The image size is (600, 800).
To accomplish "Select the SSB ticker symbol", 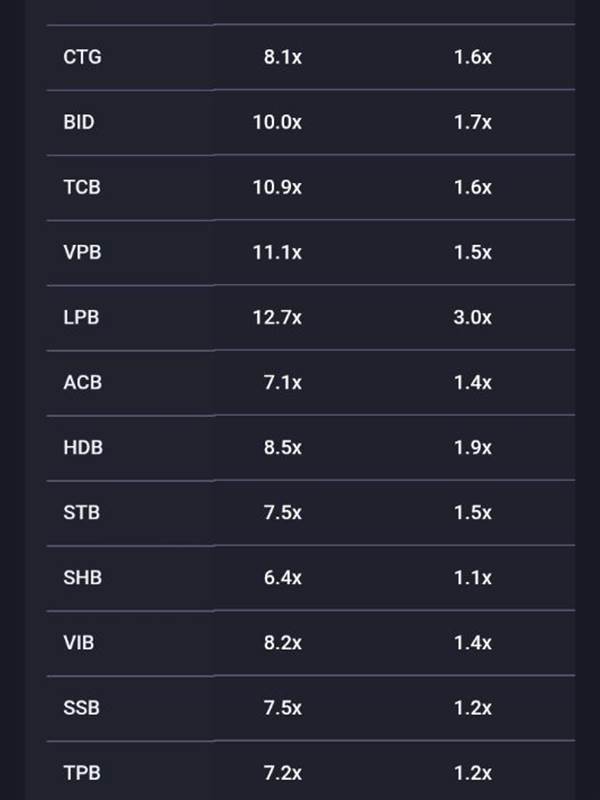I will coord(81,707).
